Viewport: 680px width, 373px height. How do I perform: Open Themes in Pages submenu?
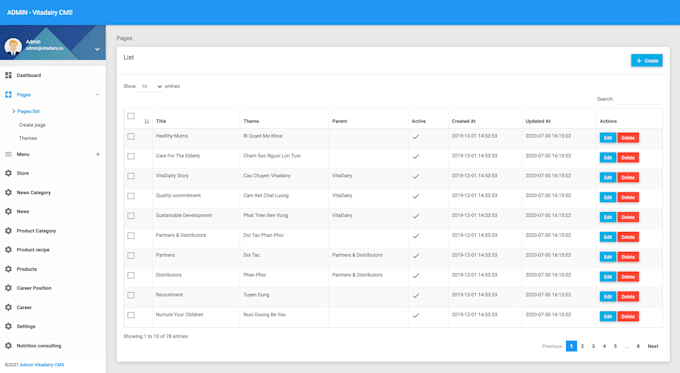click(28, 138)
